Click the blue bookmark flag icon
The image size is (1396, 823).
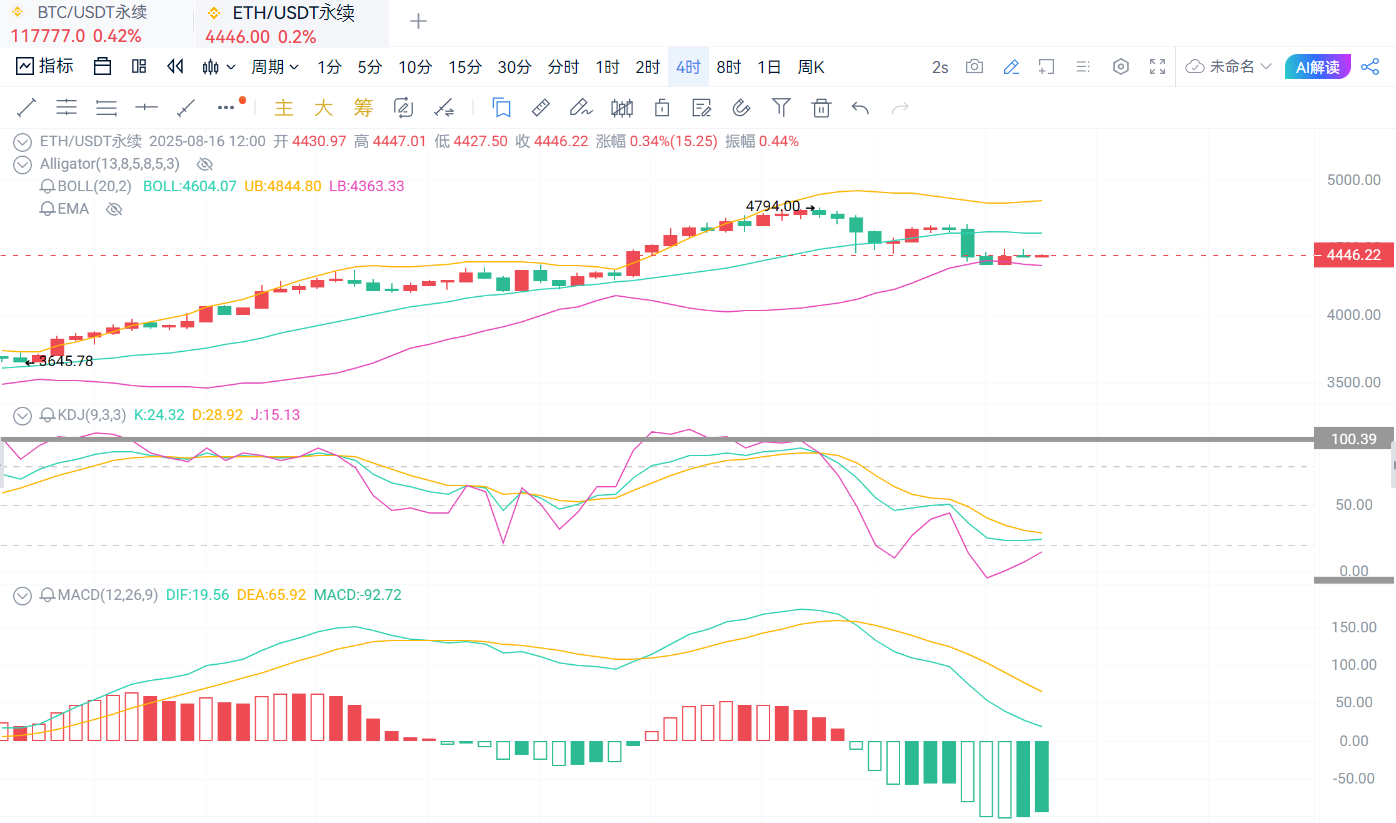502,107
